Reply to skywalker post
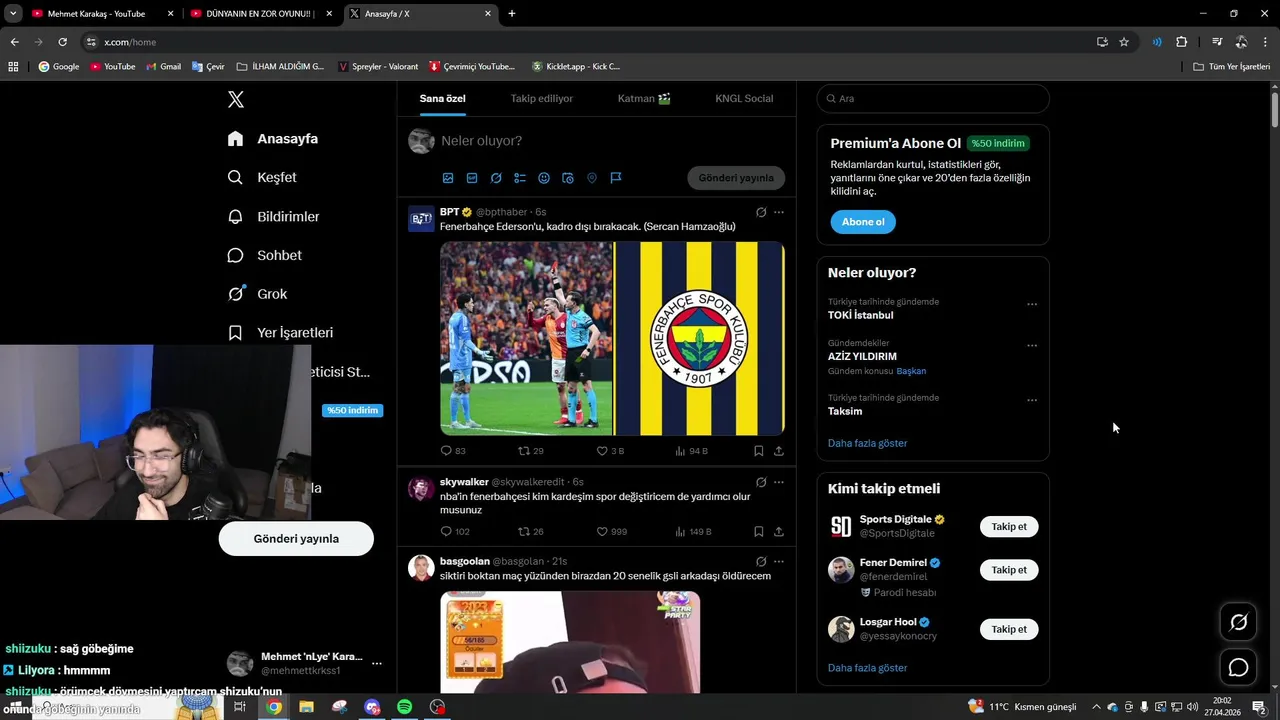The width and height of the screenshot is (1280, 720). (455, 532)
